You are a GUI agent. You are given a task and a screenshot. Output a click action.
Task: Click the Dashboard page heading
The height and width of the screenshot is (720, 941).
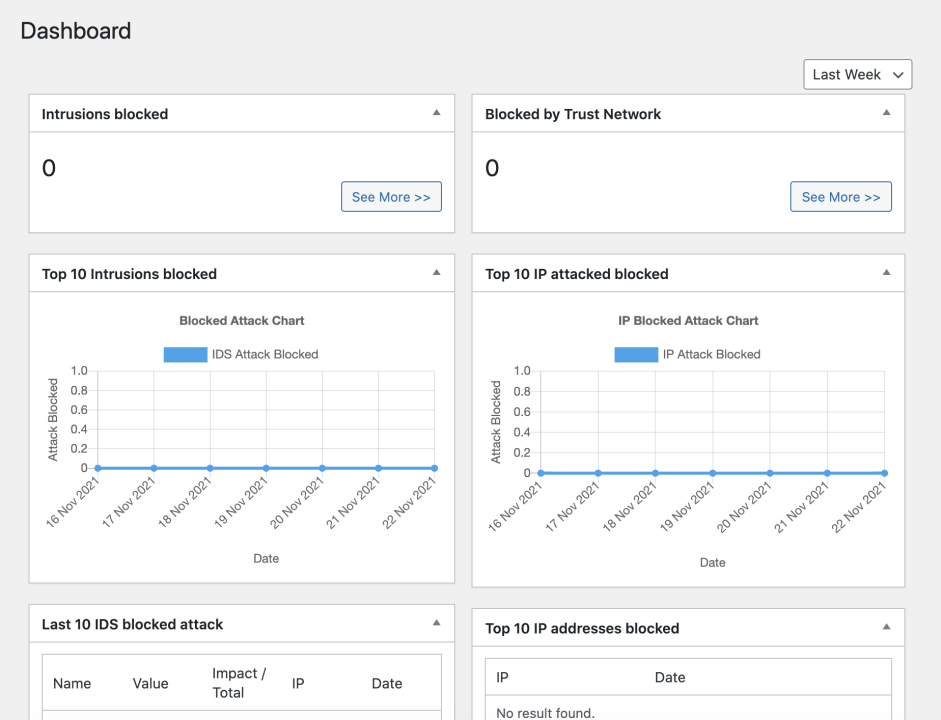point(76,31)
